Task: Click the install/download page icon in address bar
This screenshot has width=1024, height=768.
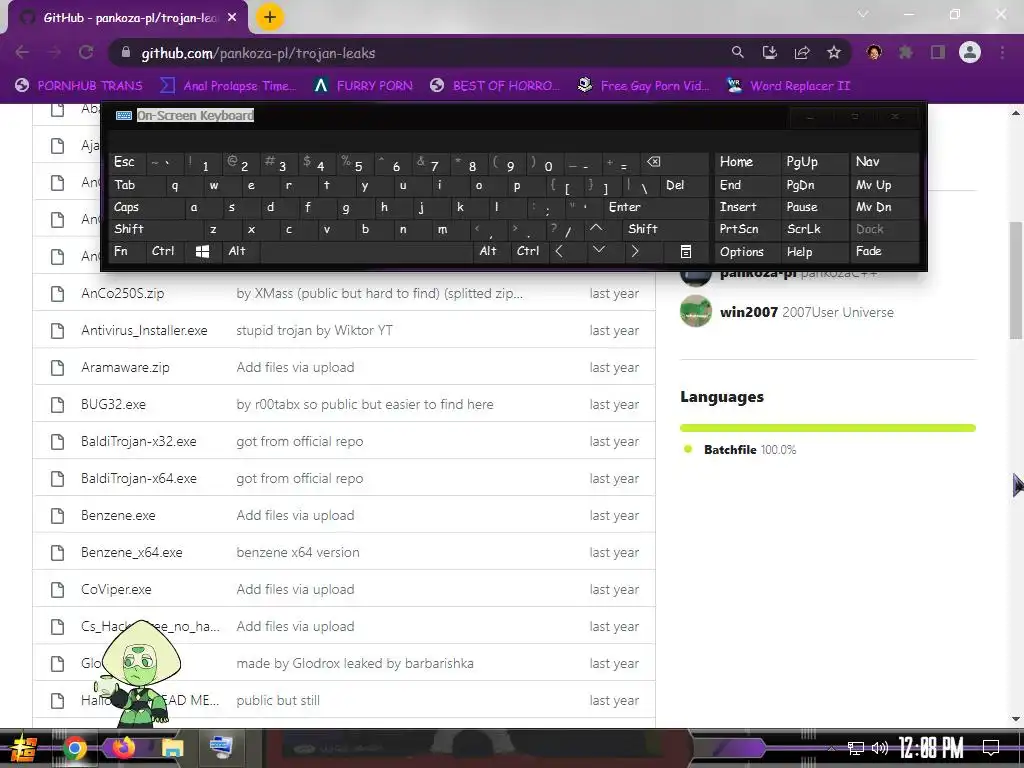Action: point(770,53)
